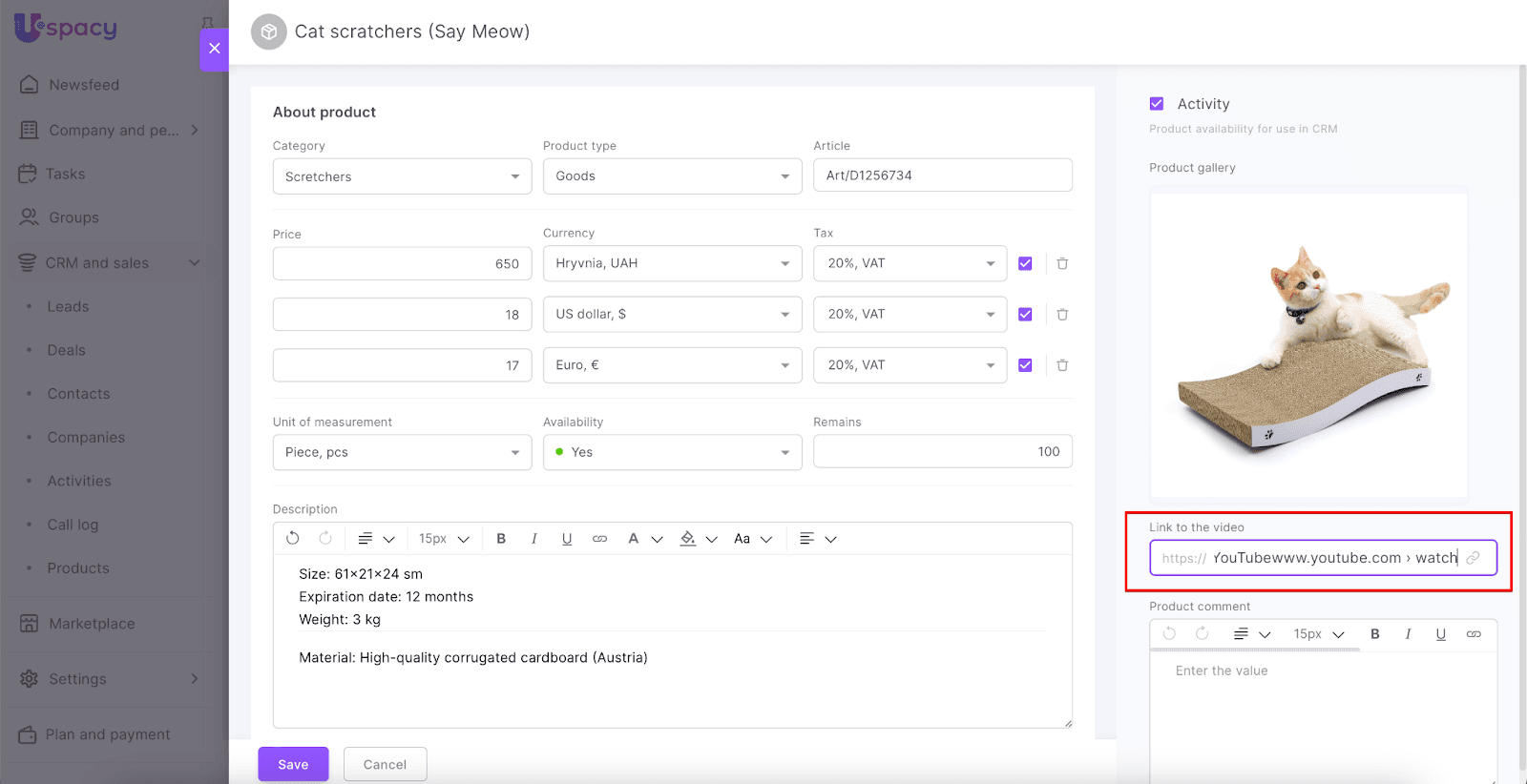Image resolution: width=1527 pixels, height=784 pixels.
Task: Expand Unit of measurement dropdown
Action: pos(402,452)
